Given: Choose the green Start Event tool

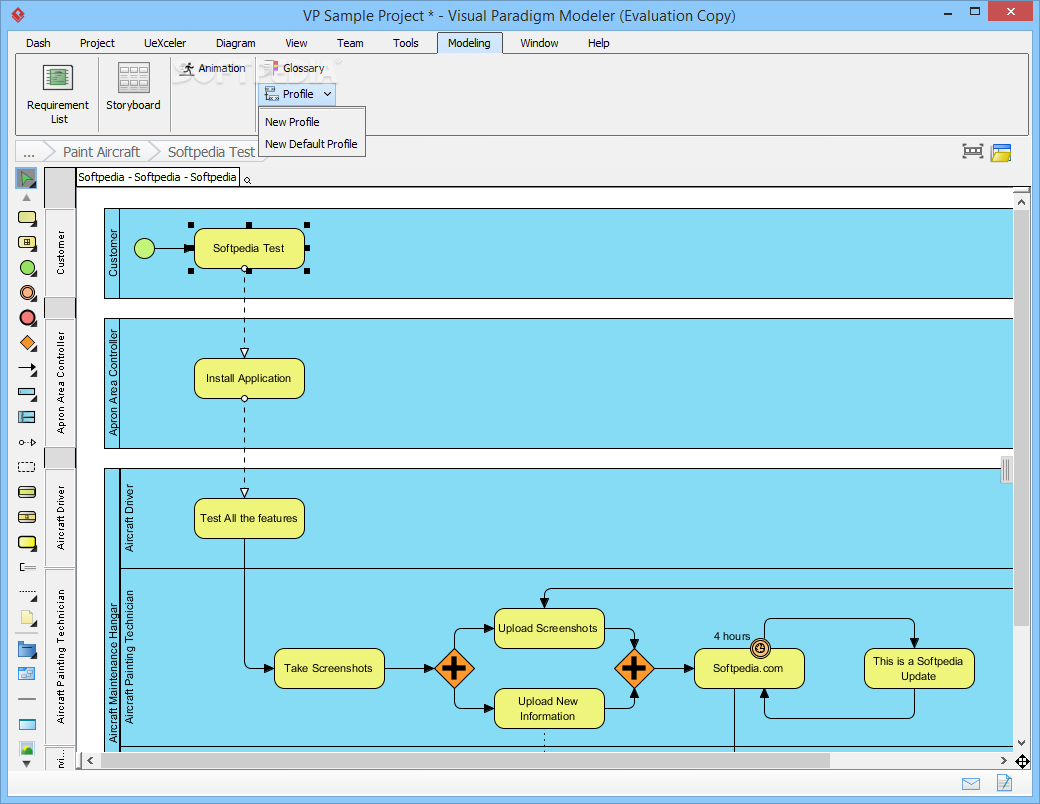Looking at the screenshot, I should [x=27, y=268].
